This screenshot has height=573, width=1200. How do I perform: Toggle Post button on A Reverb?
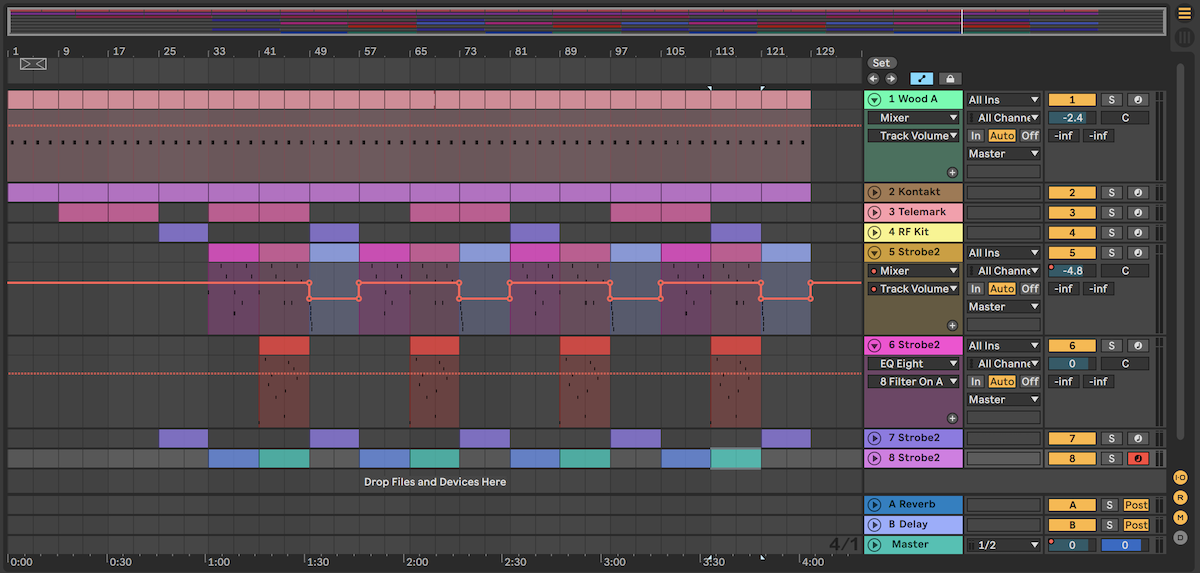click(1136, 505)
